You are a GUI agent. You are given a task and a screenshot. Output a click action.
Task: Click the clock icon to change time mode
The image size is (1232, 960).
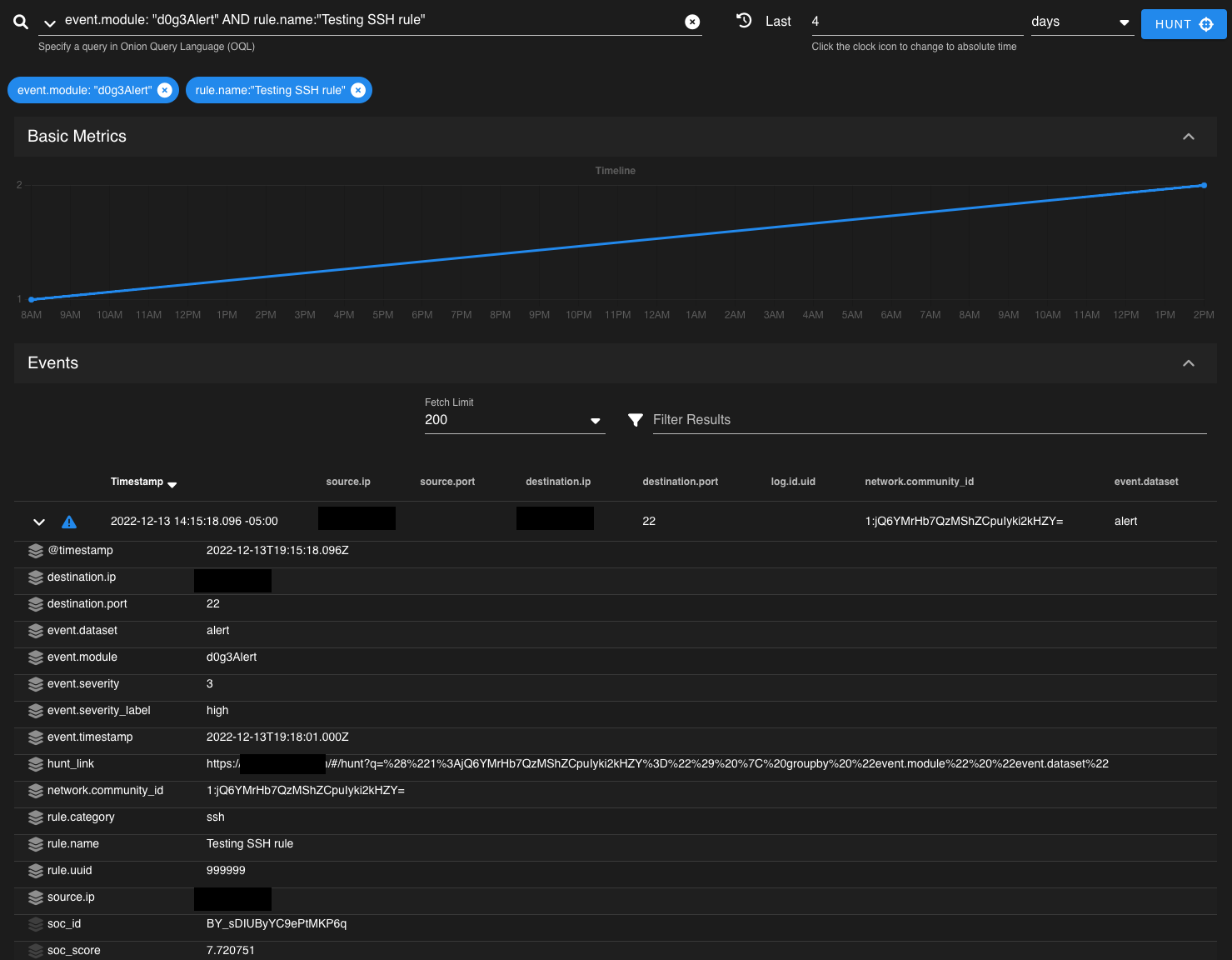click(x=744, y=21)
